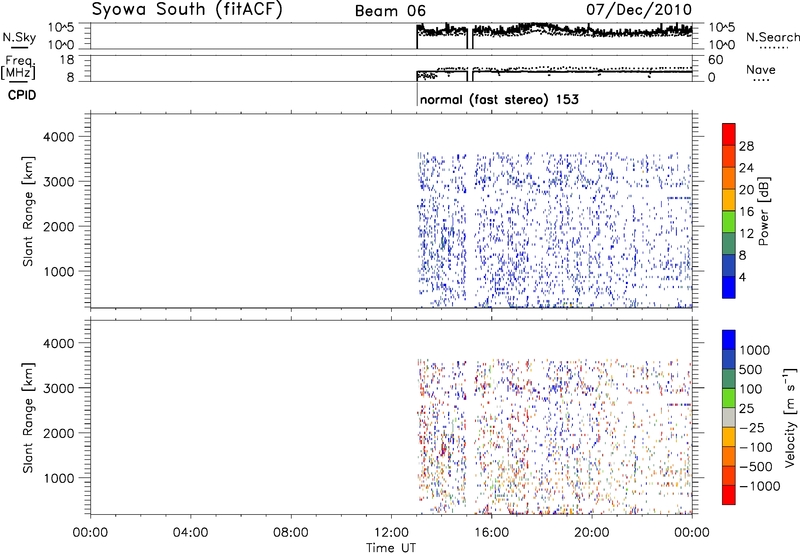
Task: Select '3000' range tick in velocity panel
Action: (x=59, y=388)
